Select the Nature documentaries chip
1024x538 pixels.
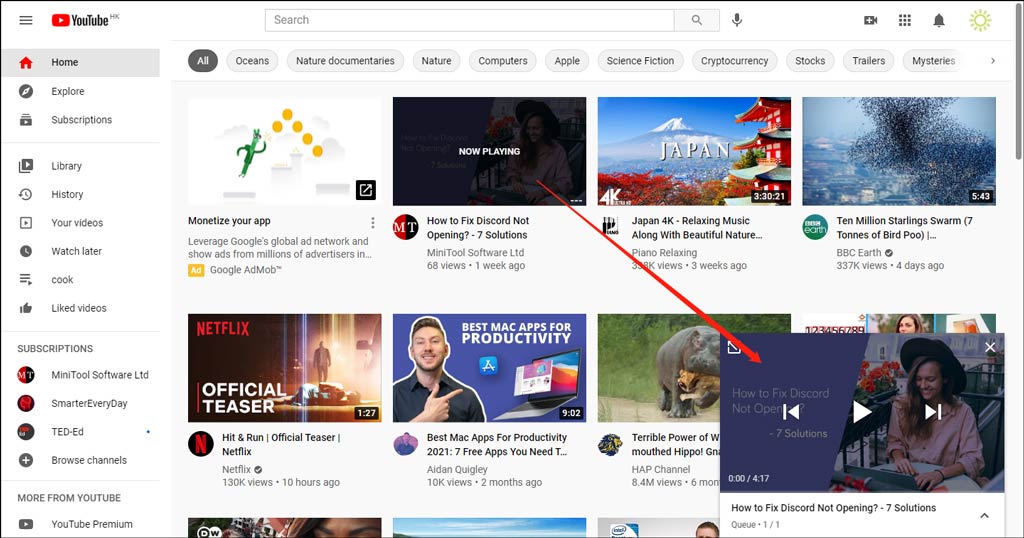[345, 61]
